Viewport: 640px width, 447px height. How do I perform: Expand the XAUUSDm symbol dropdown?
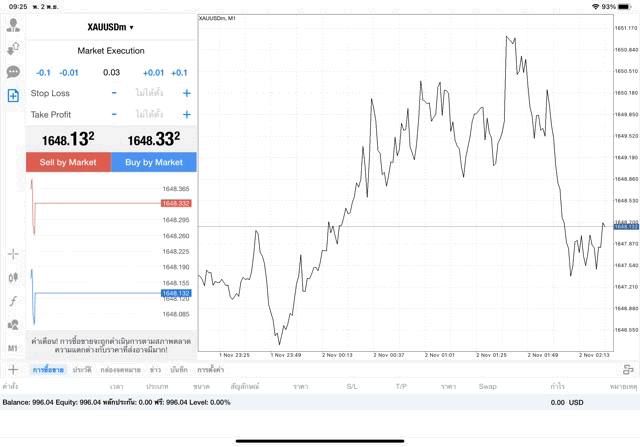click(x=111, y=27)
